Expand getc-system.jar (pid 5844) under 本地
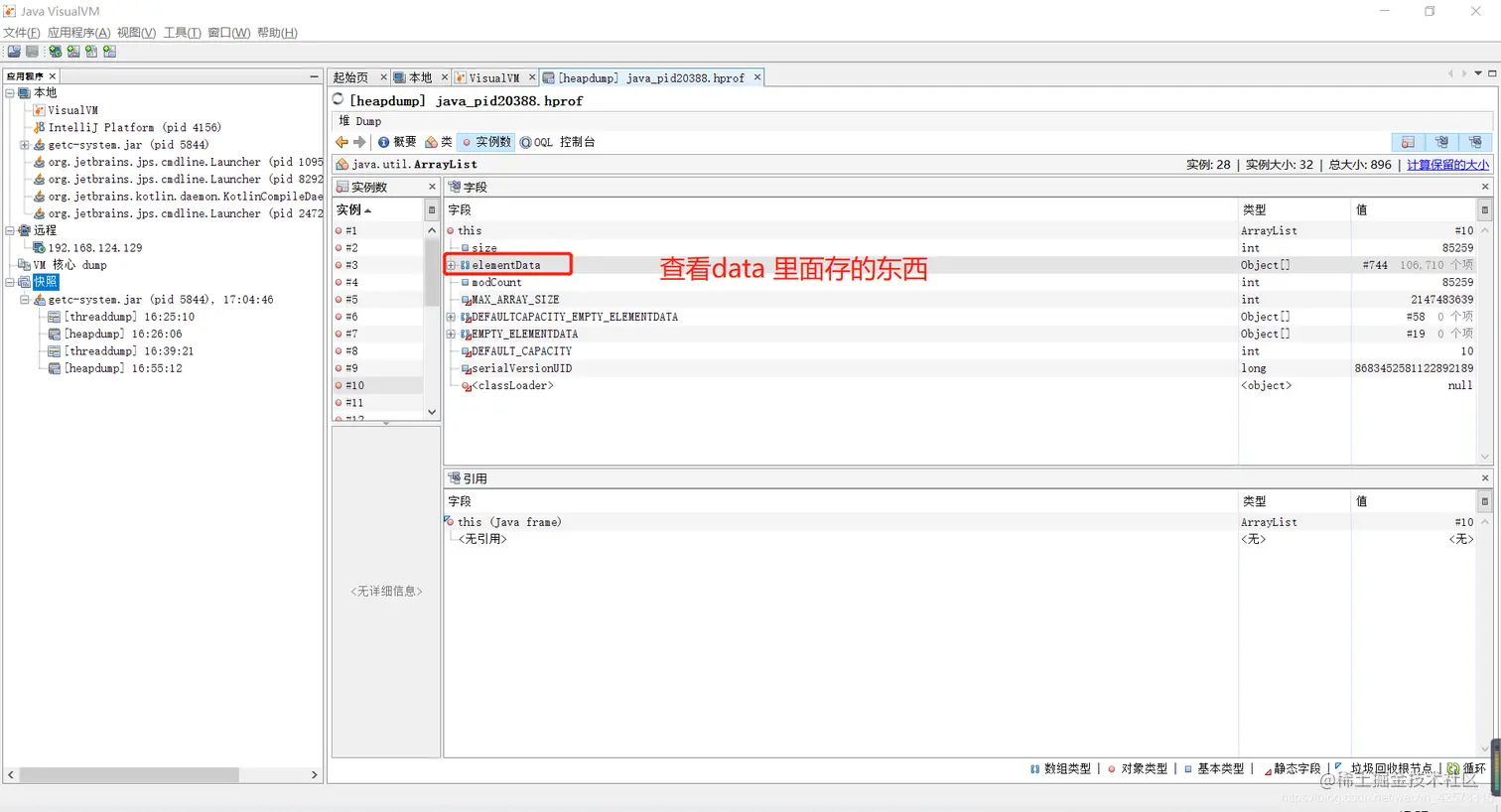Image resolution: width=1501 pixels, height=812 pixels. [24, 145]
